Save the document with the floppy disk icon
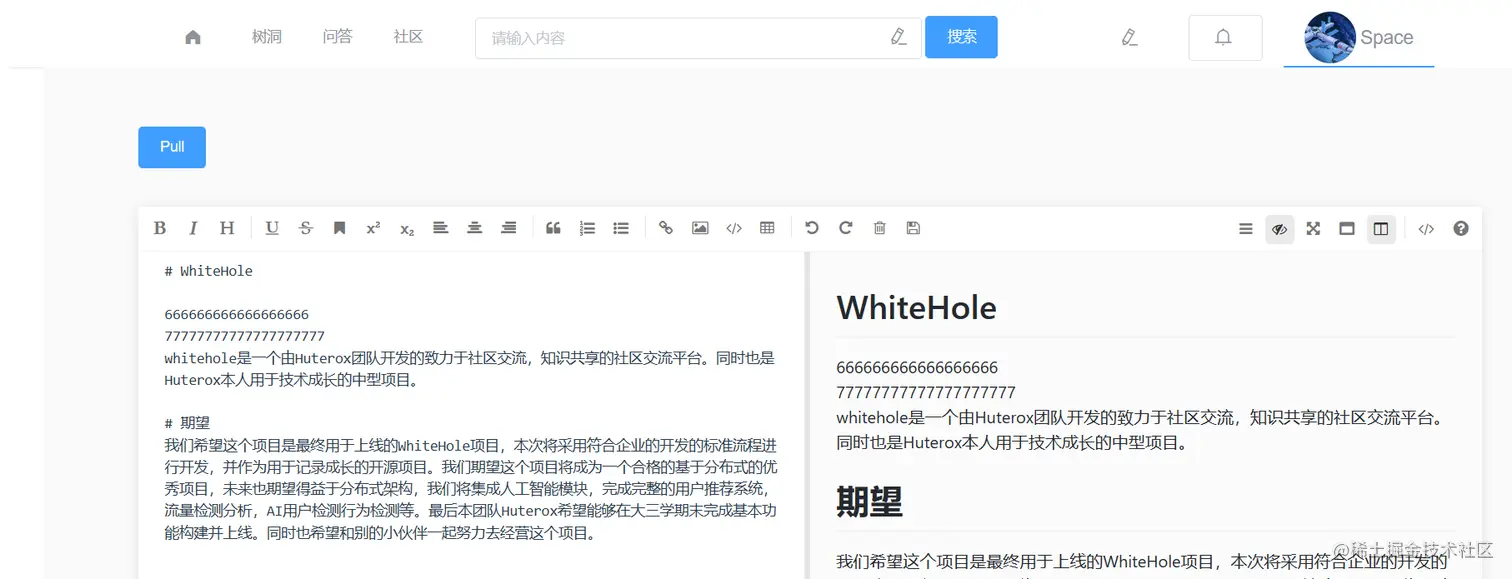This screenshot has width=1512, height=579. tap(913, 228)
